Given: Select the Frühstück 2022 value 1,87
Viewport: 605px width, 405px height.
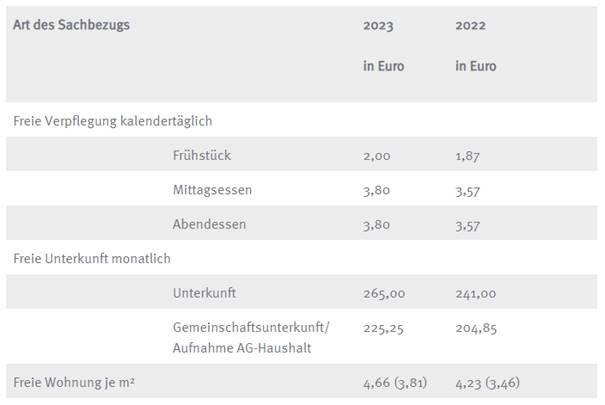Looking at the screenshot, I should point(467,156).
